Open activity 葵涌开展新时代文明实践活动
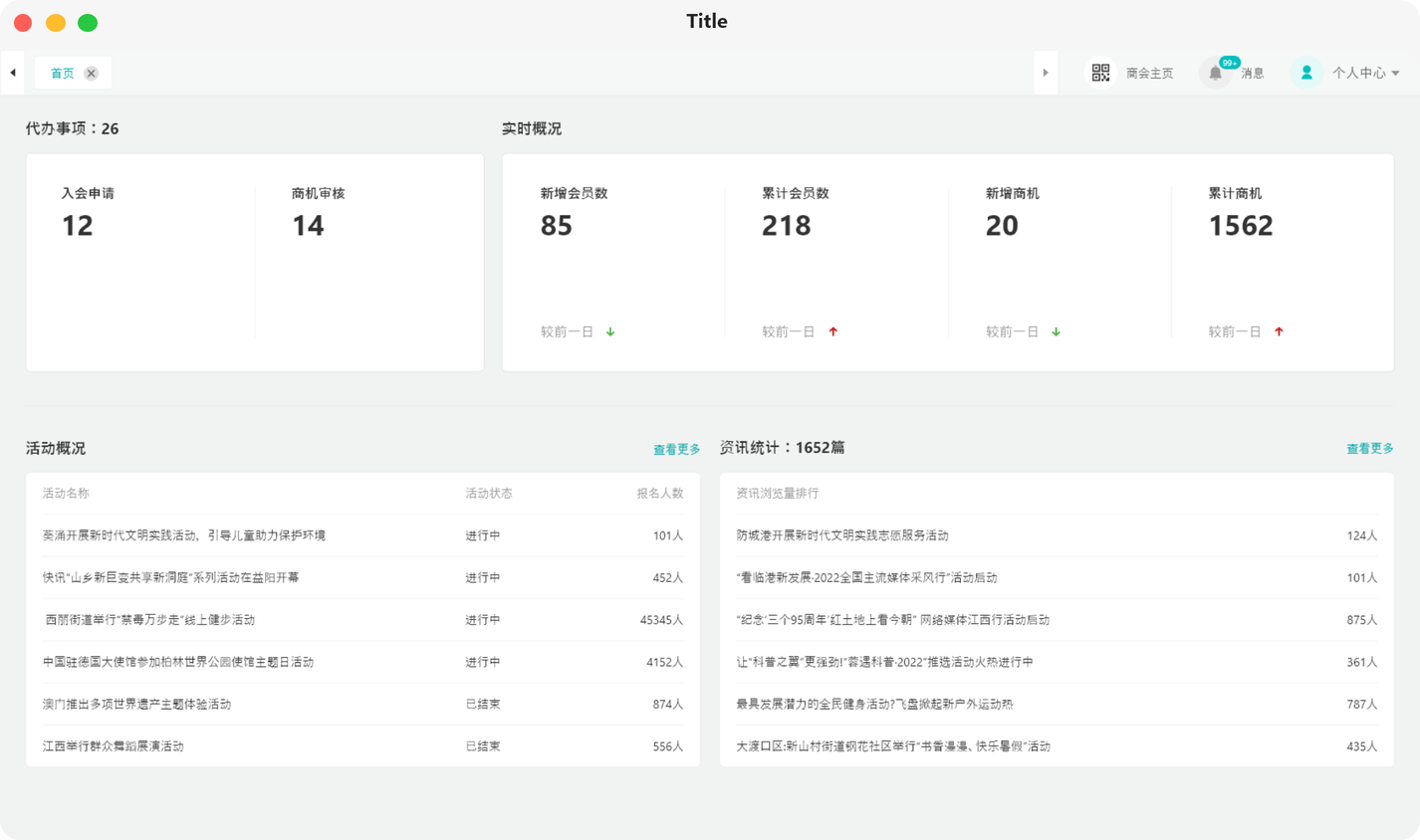Screen dimensions: 1420x840 [183, 535]
